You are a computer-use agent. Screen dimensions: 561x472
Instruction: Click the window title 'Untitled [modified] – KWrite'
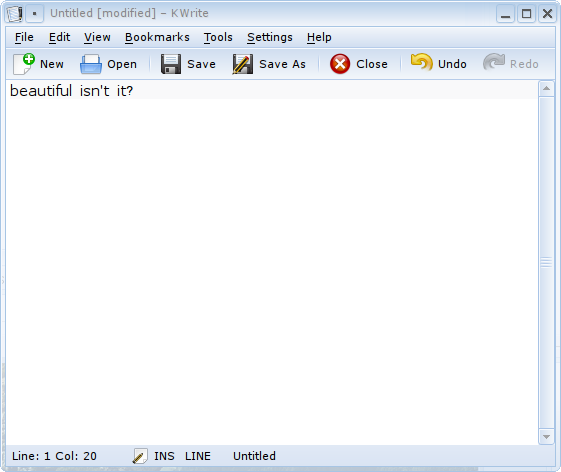(x=129, y=13)
